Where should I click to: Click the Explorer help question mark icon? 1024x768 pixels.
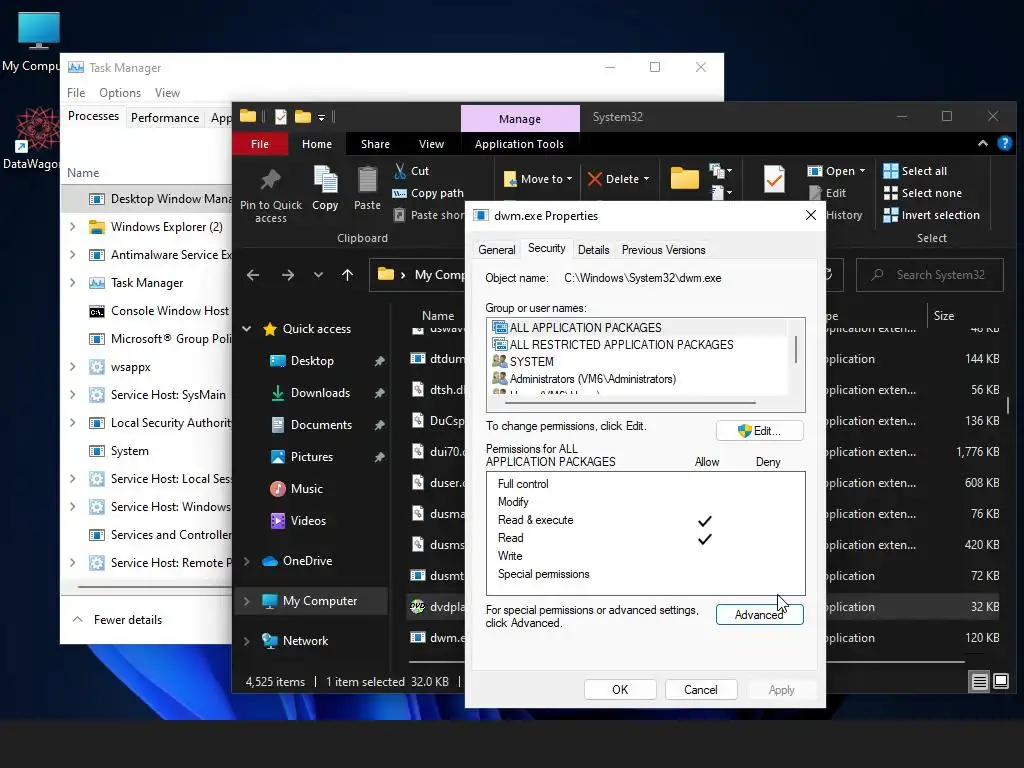[1004, 144]
